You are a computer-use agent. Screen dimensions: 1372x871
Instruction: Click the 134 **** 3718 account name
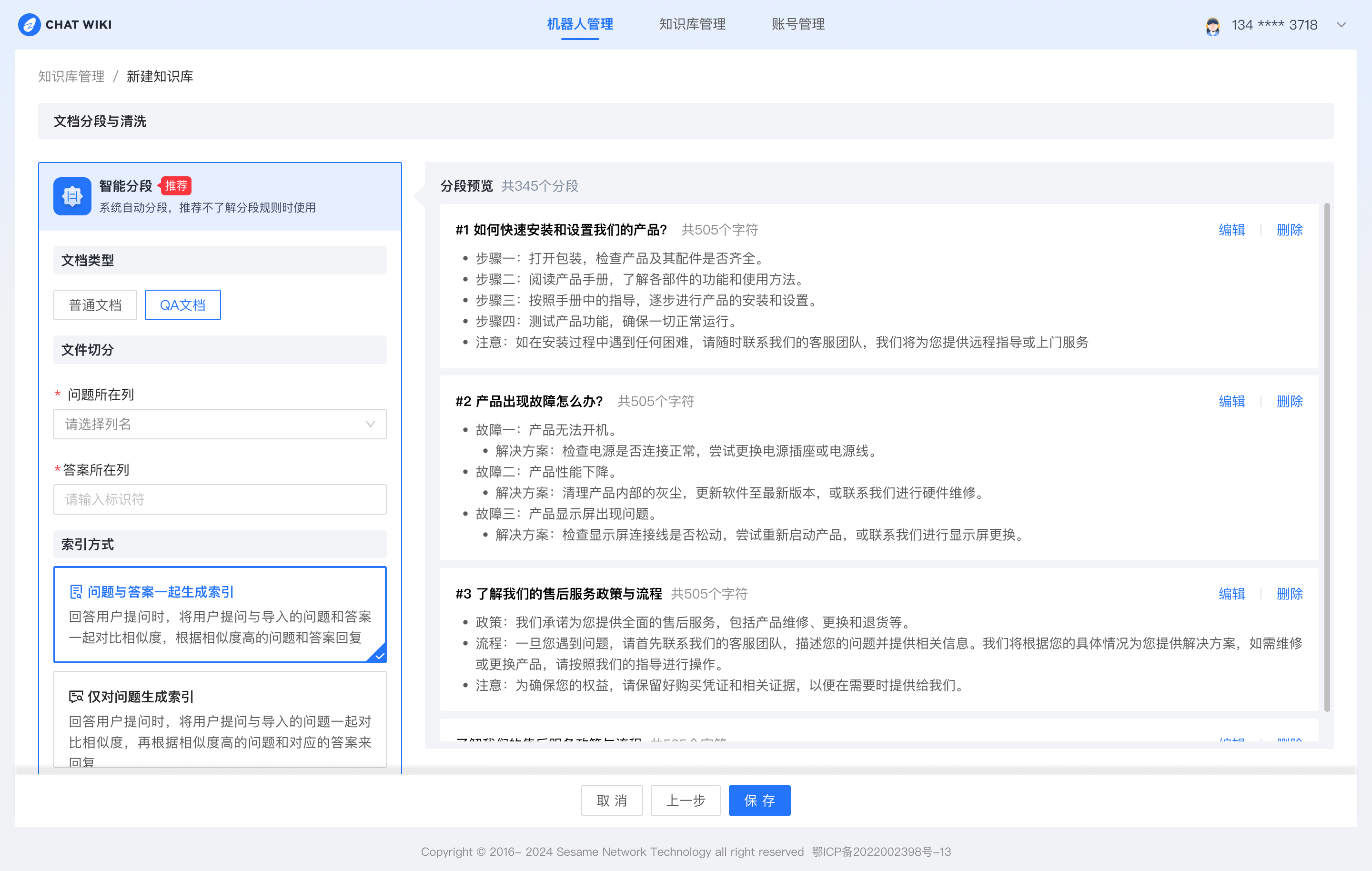pos(1274,25)
